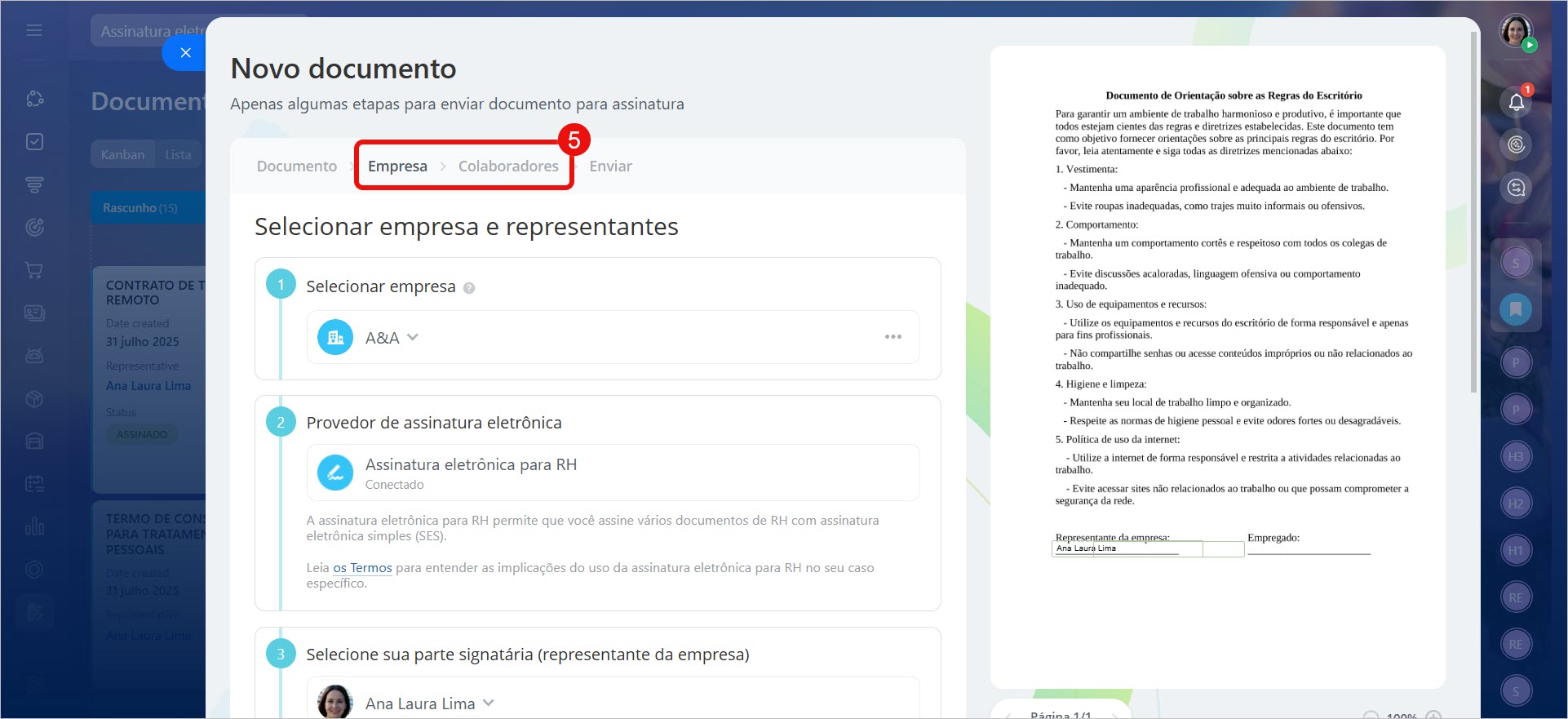Open the tasks checkmark icon in left sidebar
Viewport: 1568px width, 719px height.
[34, 142]
